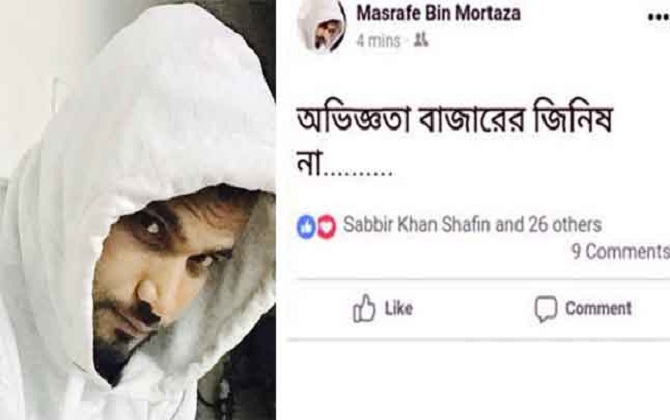Image resolution: width=670 pixels, height=420 pixels.
Task: Open Masrafe Bin Mortaza's profile name
Action: (x=438, y=13)
